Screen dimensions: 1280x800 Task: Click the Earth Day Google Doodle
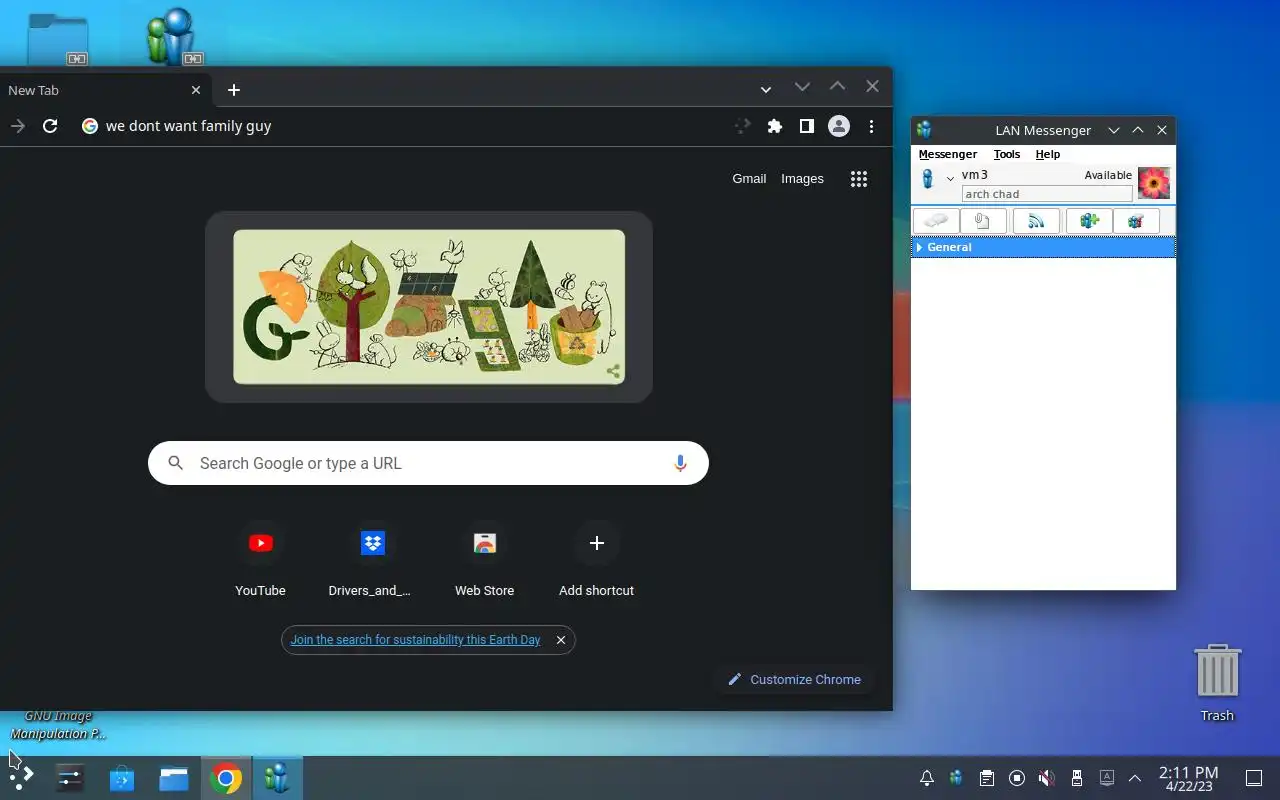click(x=429, y=307)
